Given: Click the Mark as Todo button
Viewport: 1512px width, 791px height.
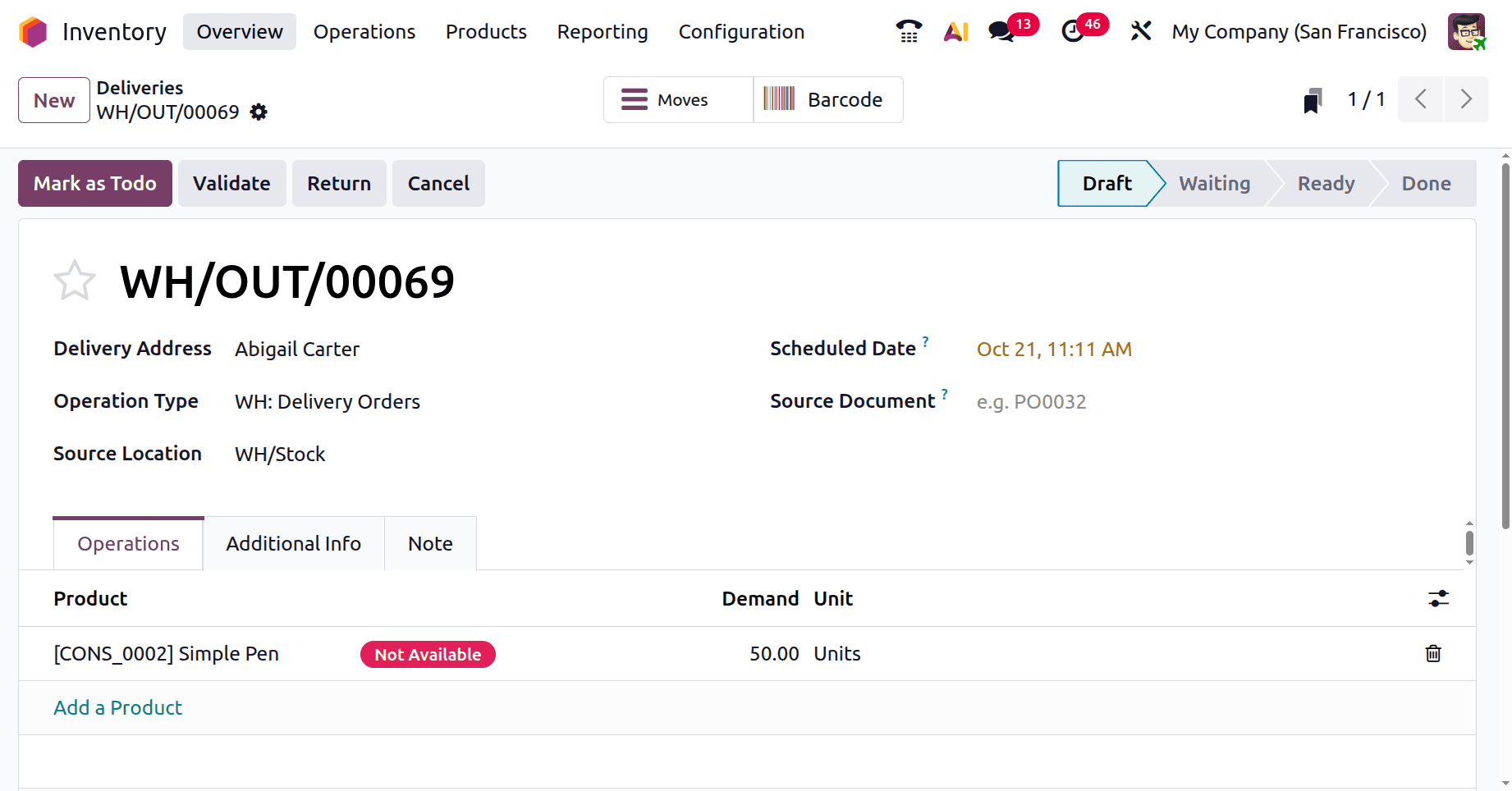Looking at the screenshot, I should pyautogui.click(x=95, y=184).
